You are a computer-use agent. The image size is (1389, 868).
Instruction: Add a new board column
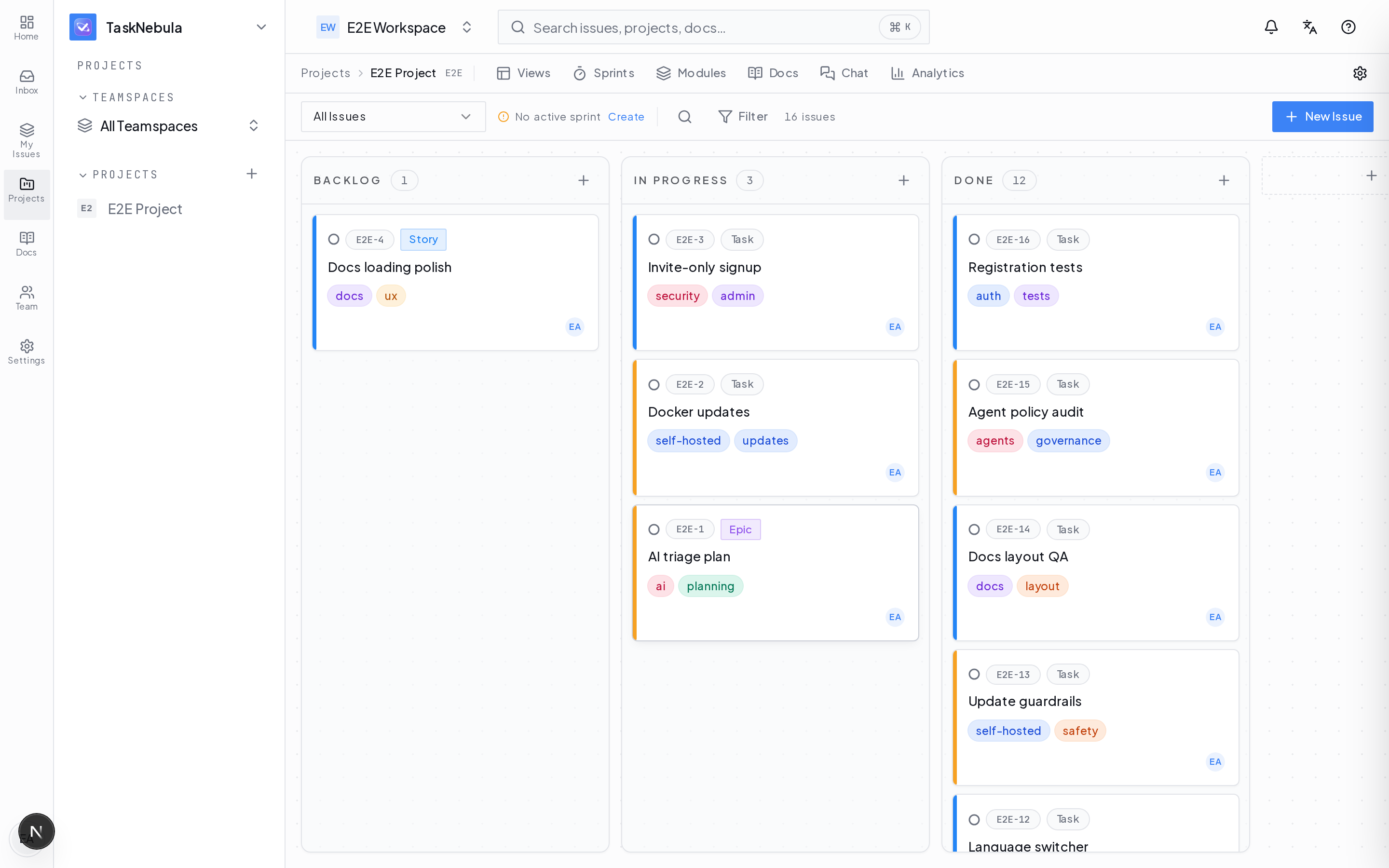click(x=1371, y=176)
